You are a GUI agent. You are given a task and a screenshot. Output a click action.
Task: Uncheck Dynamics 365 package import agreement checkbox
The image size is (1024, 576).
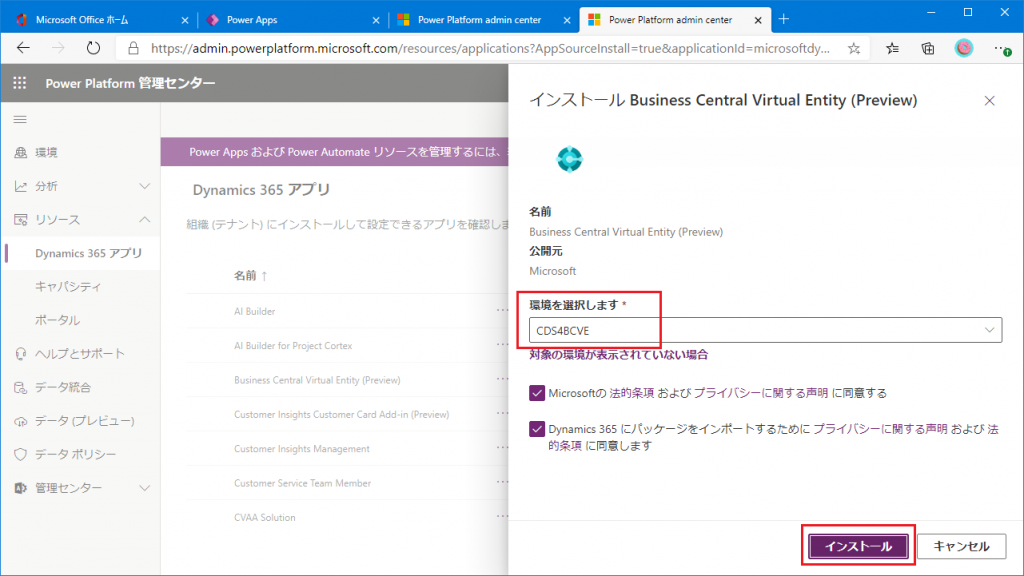coord(537,429)
